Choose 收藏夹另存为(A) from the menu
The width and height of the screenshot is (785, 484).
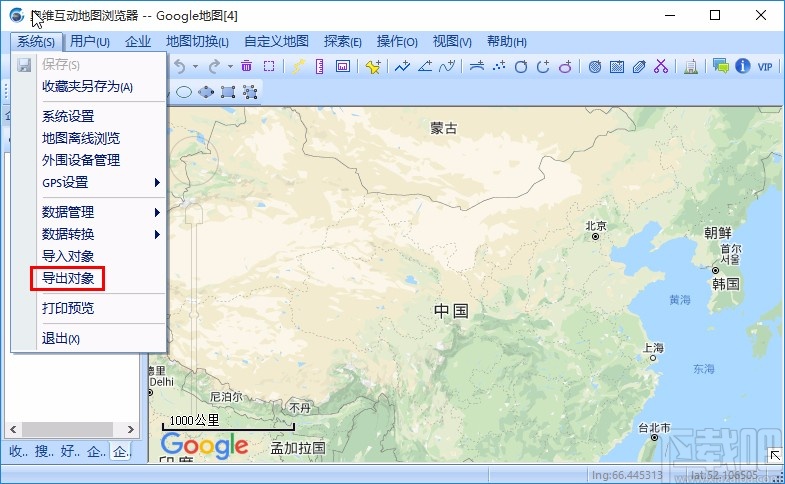click(88, 87)
